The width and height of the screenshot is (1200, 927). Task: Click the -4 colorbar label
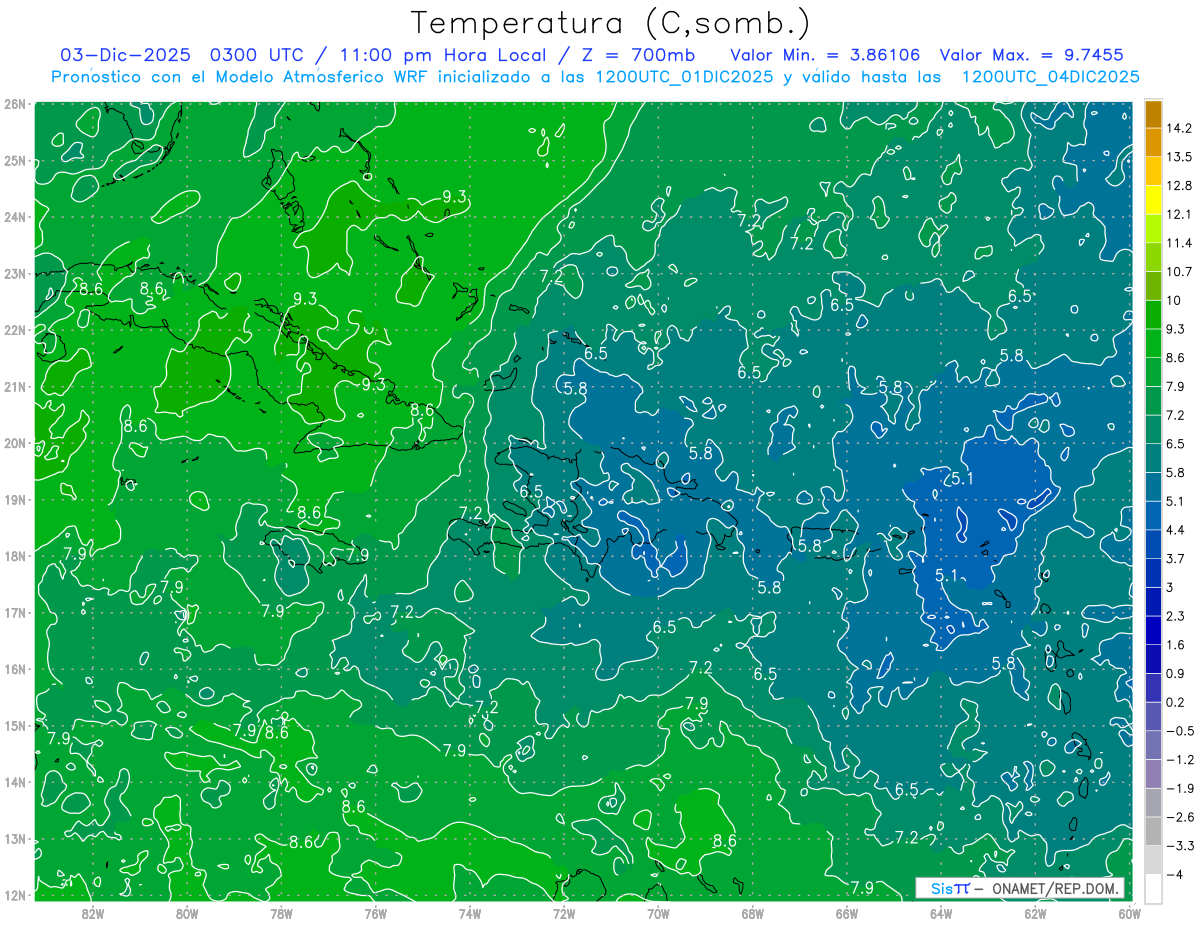pyautogui.click(x=1174, y=875)
